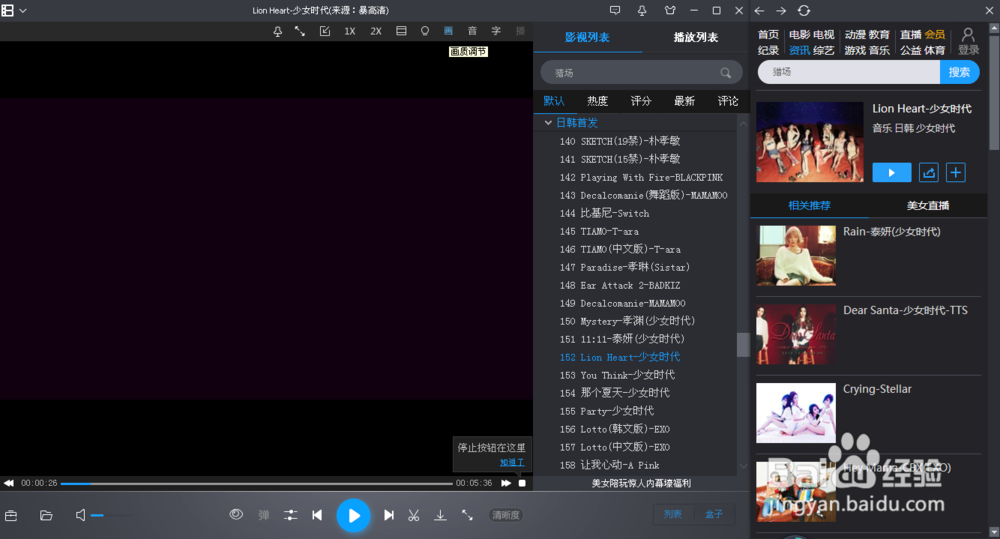Click the blue 搜索 button
1000x539 pixels.
(x=959, y=72)
